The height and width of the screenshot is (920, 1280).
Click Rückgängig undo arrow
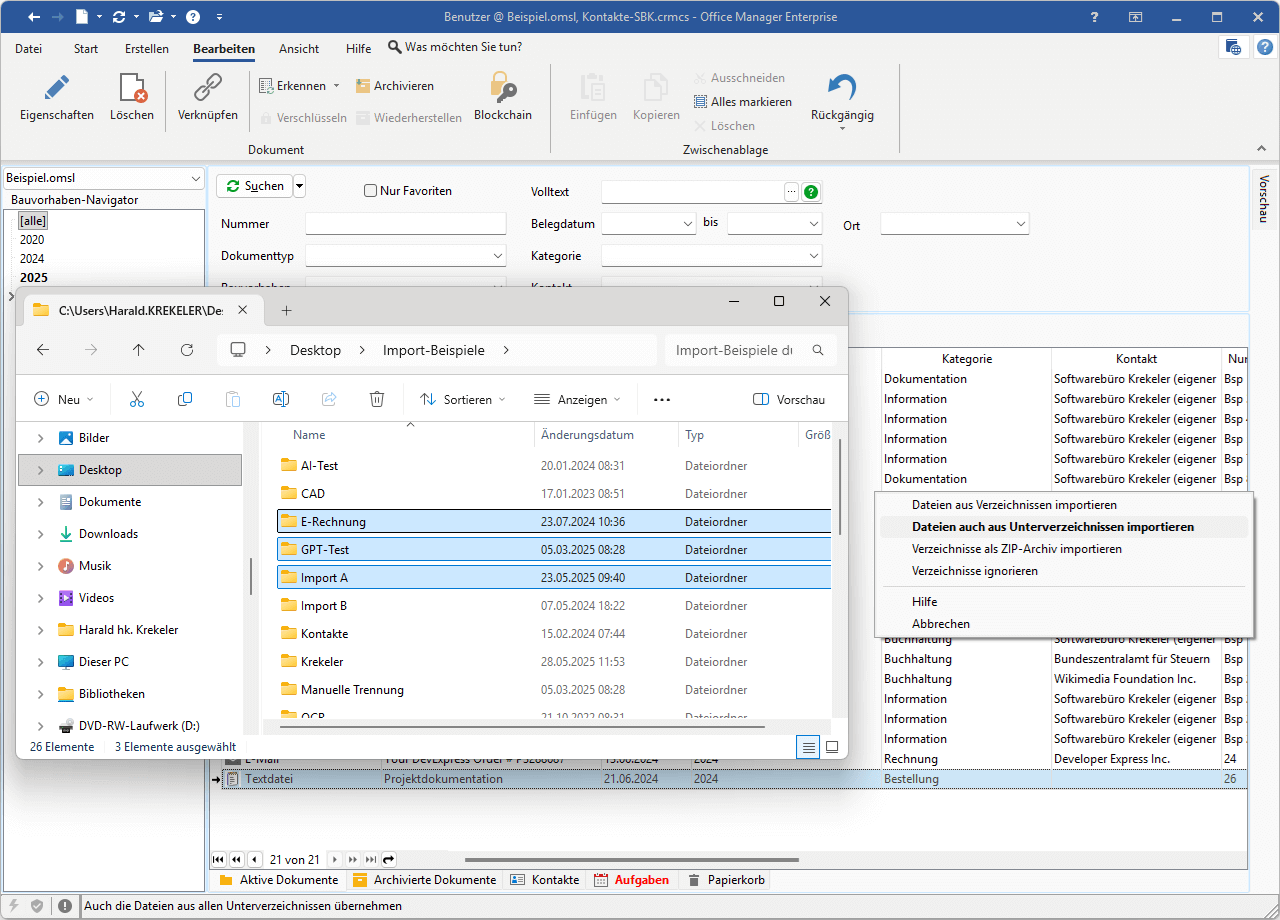click(842, 89)
